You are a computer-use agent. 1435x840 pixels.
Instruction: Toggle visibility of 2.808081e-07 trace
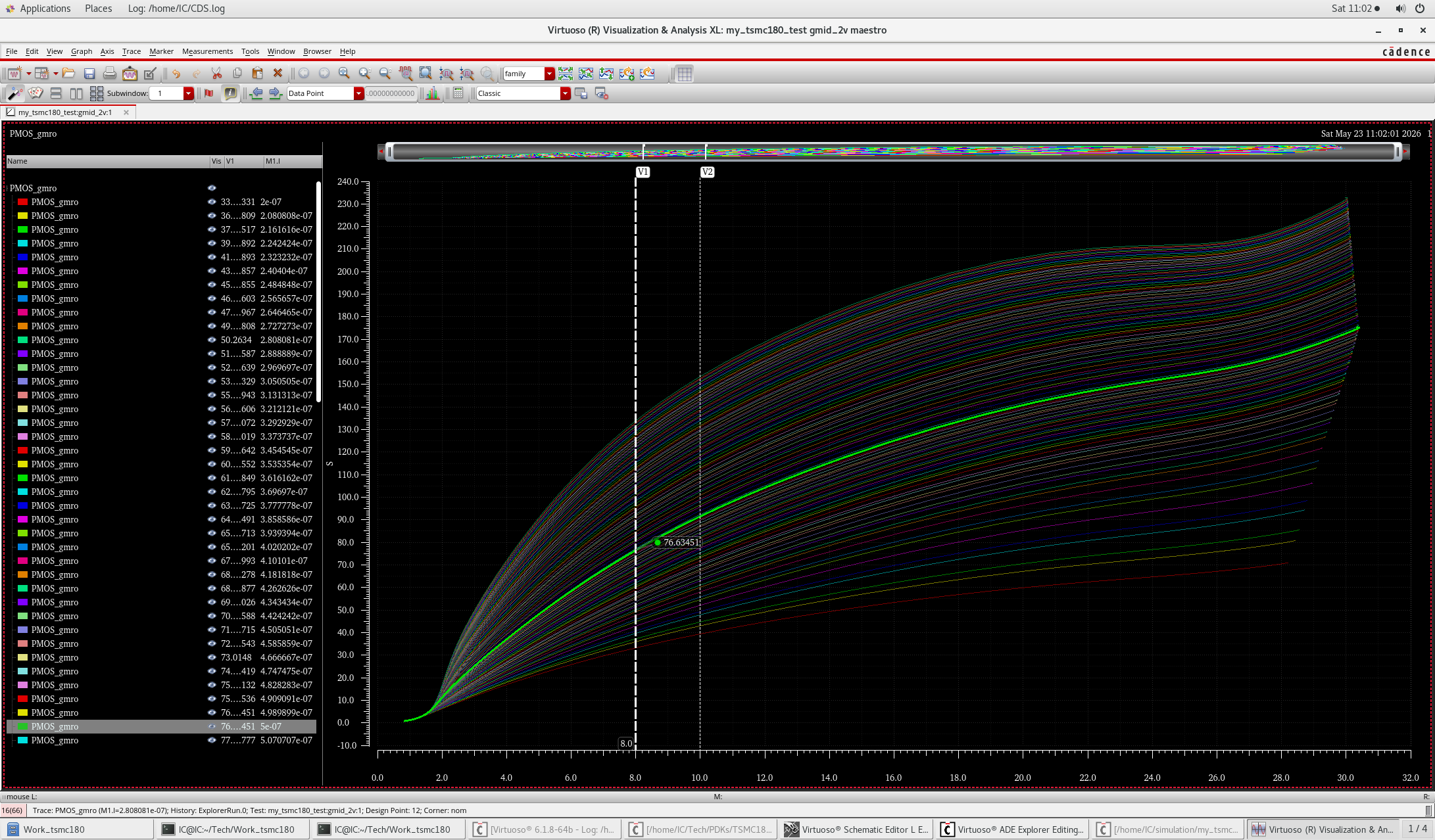[x=212, y=340]
